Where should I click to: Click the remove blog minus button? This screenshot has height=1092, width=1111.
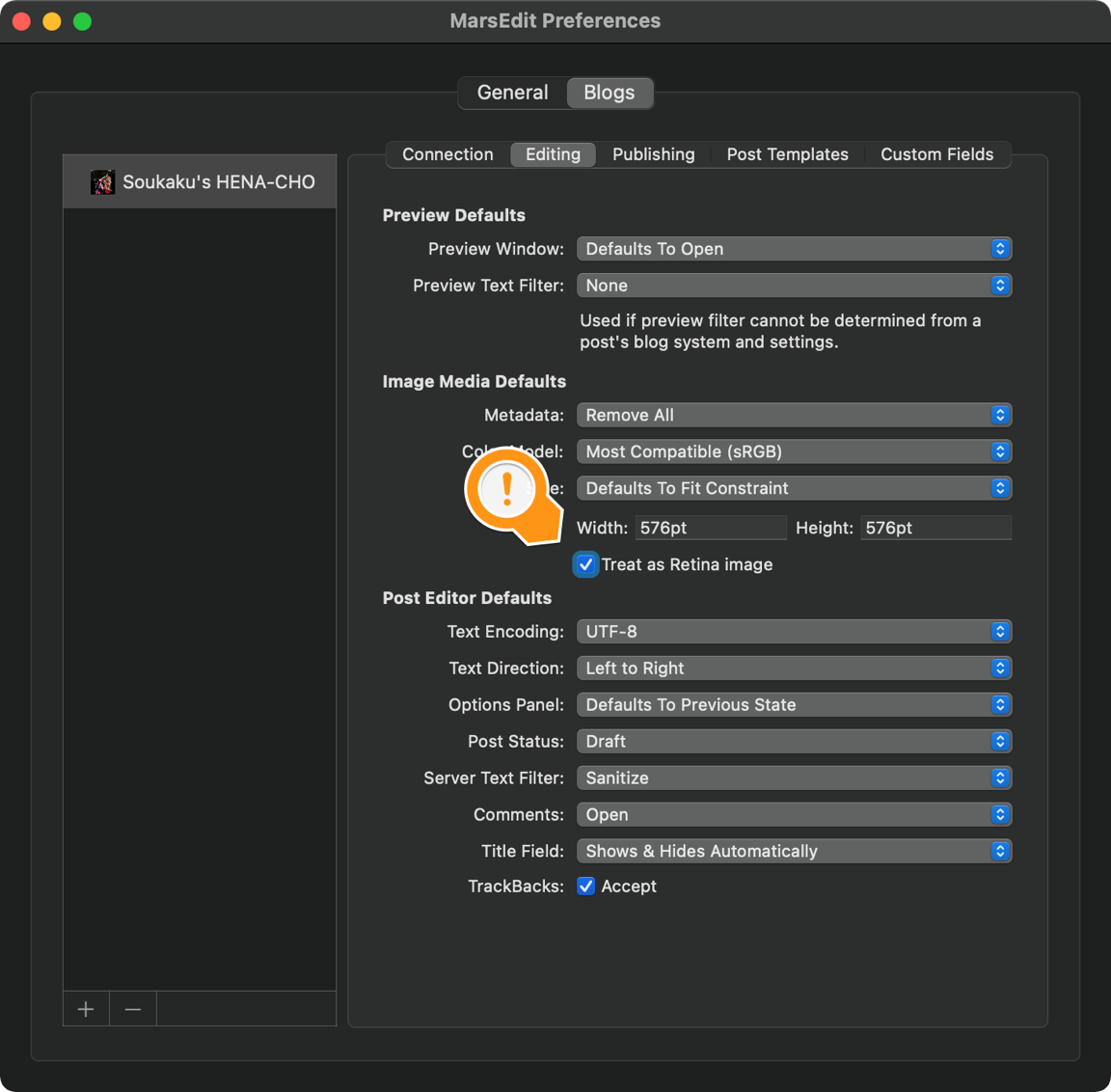coord(132,1008)
